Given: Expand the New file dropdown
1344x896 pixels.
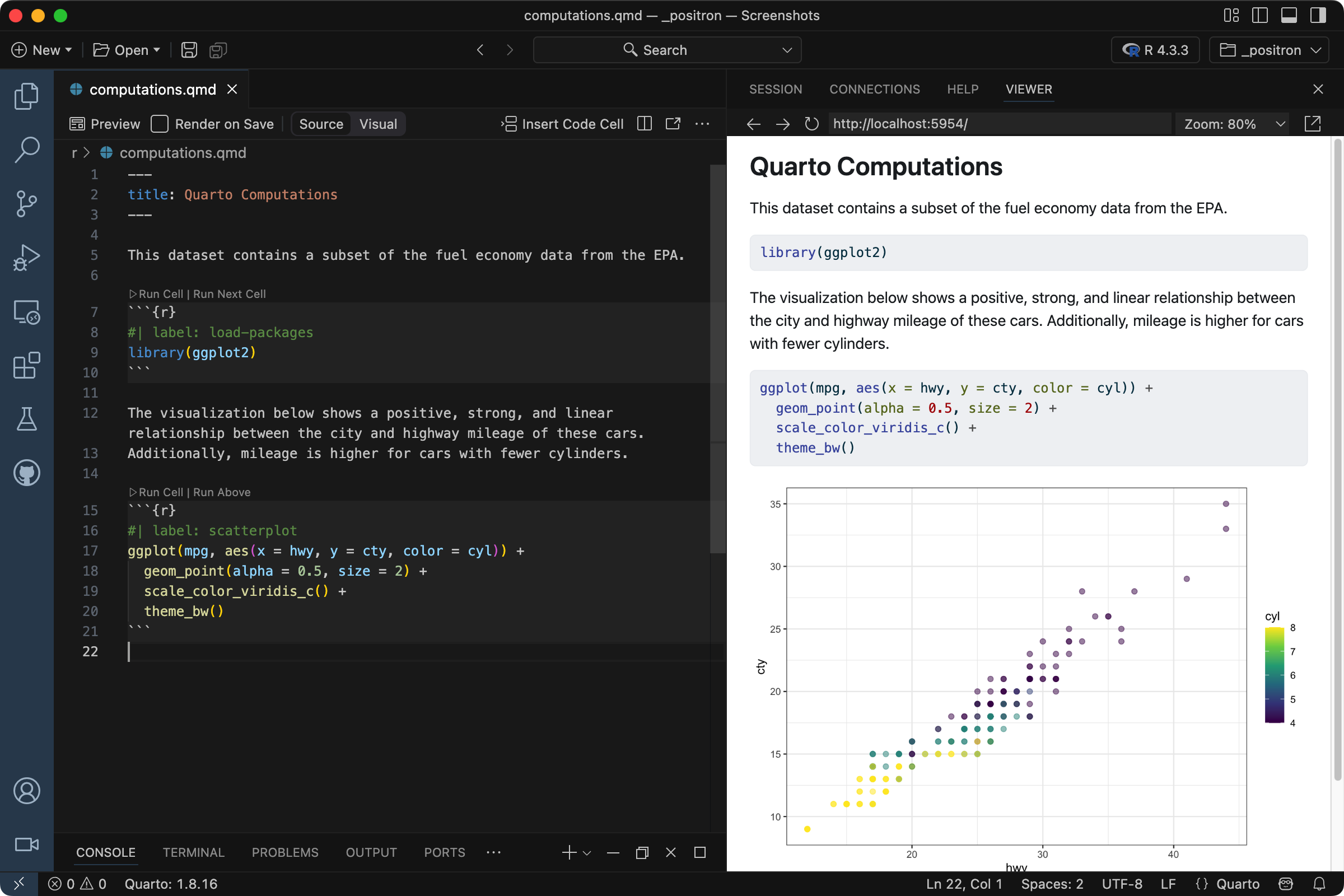Looking at the screenshot, I should 67,50.
